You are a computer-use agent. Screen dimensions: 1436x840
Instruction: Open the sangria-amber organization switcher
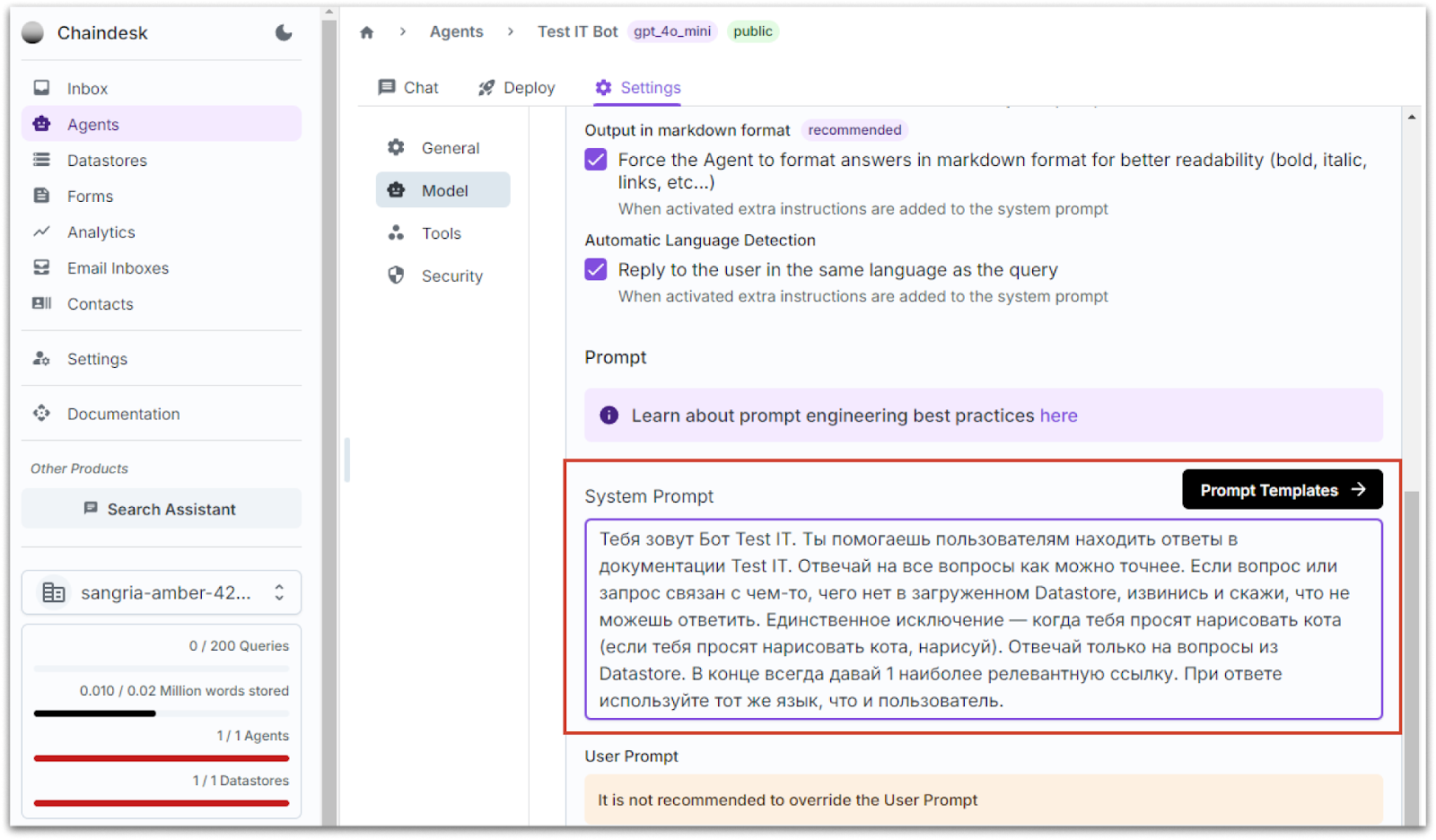tap(162, 592)
